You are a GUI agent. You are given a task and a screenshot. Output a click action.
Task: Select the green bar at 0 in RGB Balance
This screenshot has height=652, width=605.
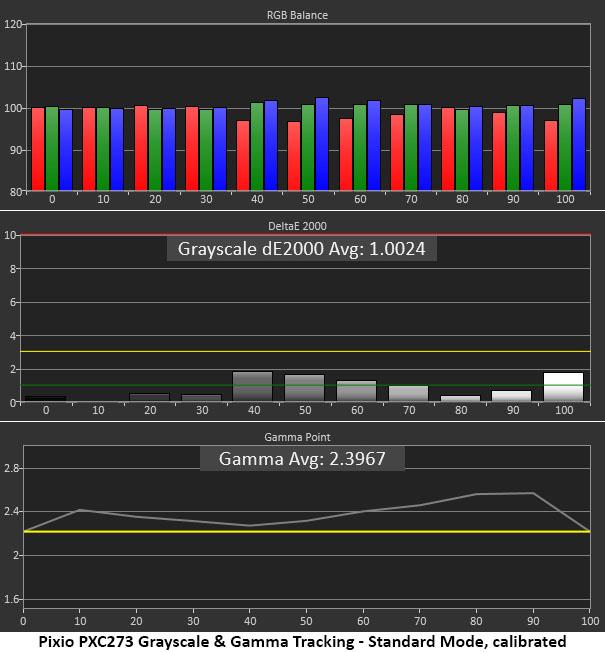(52, 149)
